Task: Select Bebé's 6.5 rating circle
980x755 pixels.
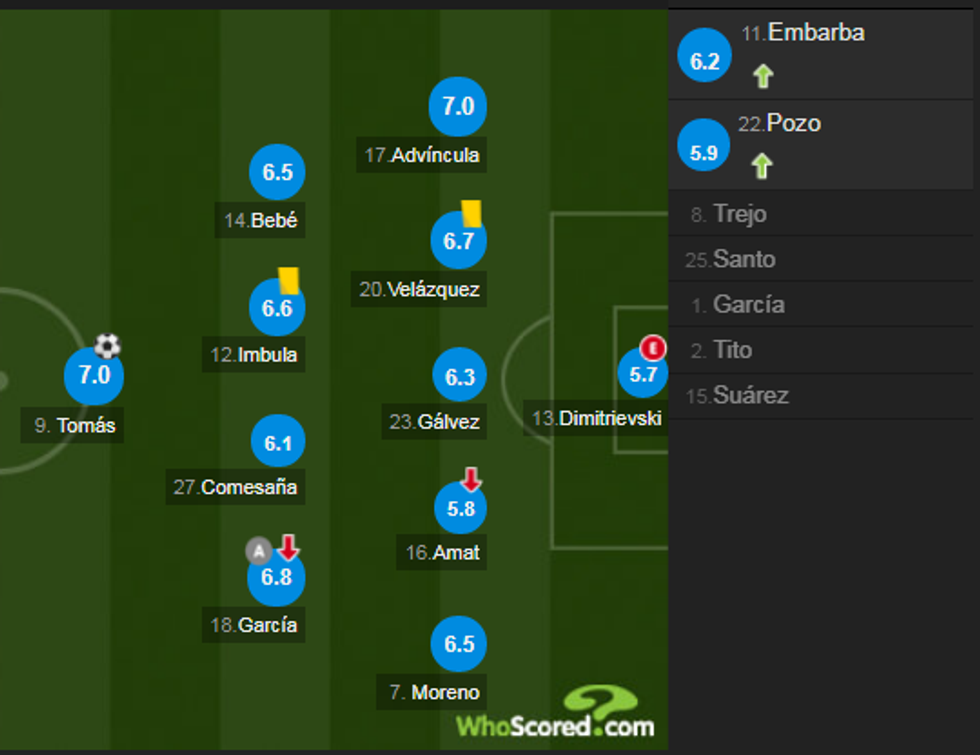Action: pyautogui.click(x=277, y=172)
